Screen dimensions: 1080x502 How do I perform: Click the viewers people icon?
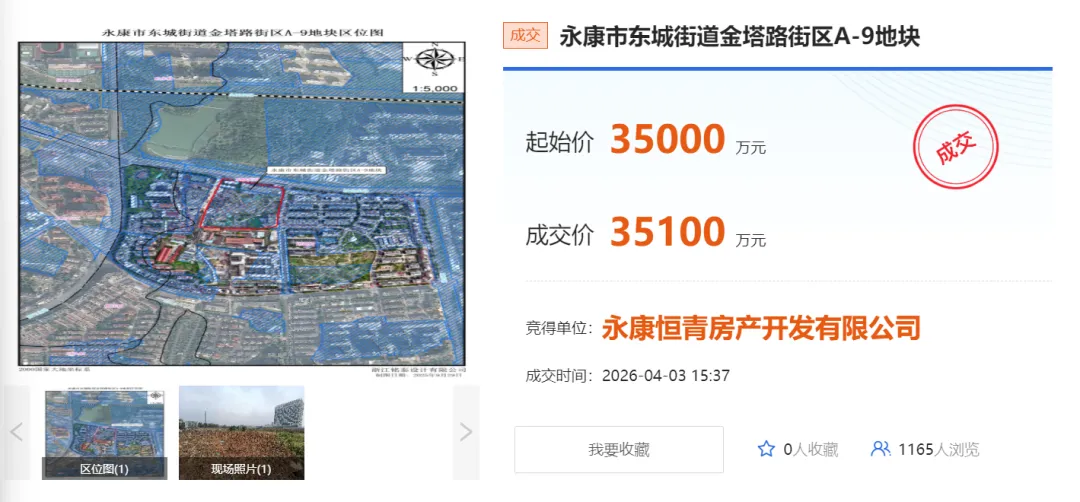pos(880,450)
